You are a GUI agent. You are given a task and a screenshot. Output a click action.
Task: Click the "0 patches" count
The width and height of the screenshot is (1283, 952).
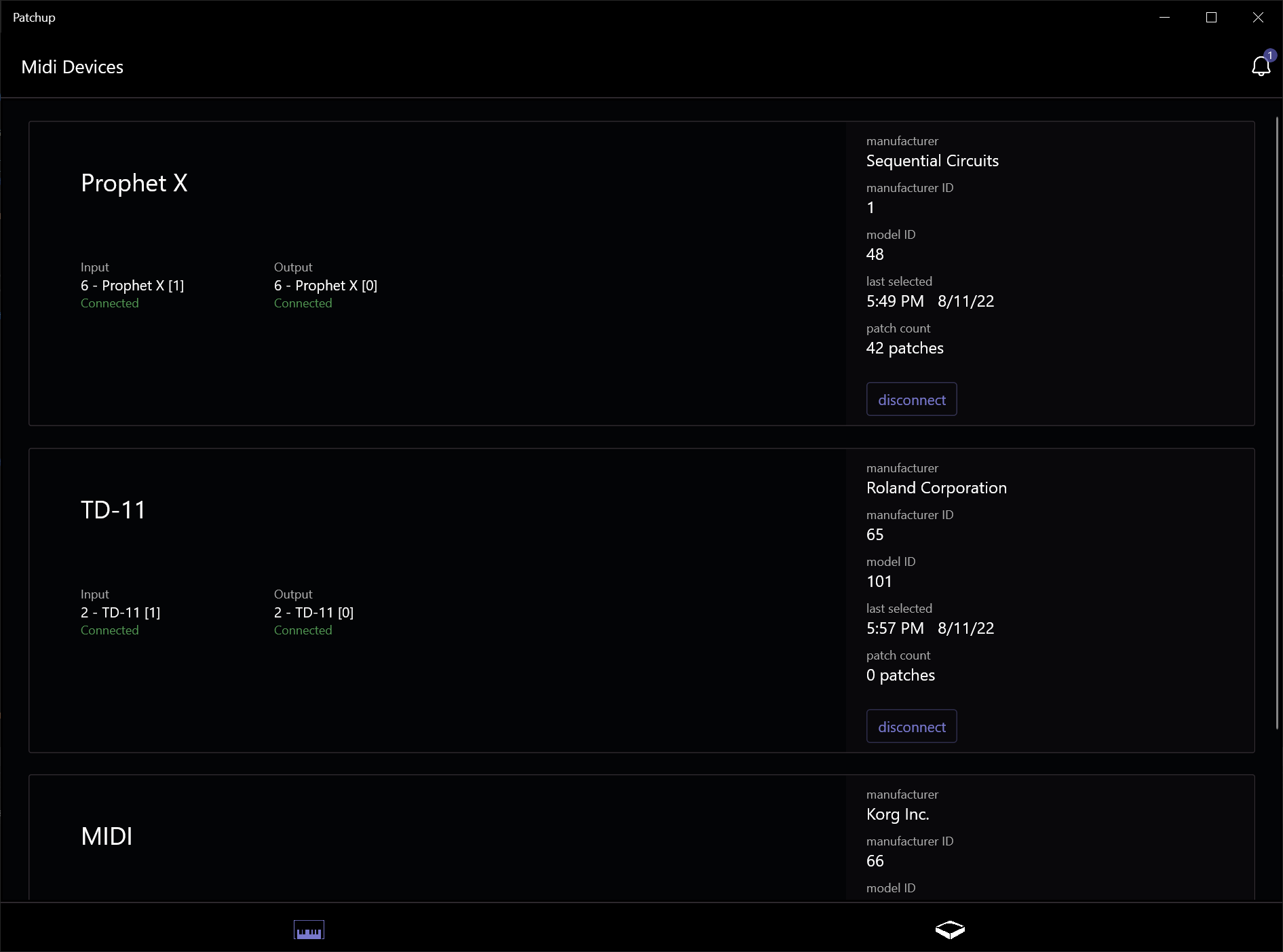tap(900, 675)
